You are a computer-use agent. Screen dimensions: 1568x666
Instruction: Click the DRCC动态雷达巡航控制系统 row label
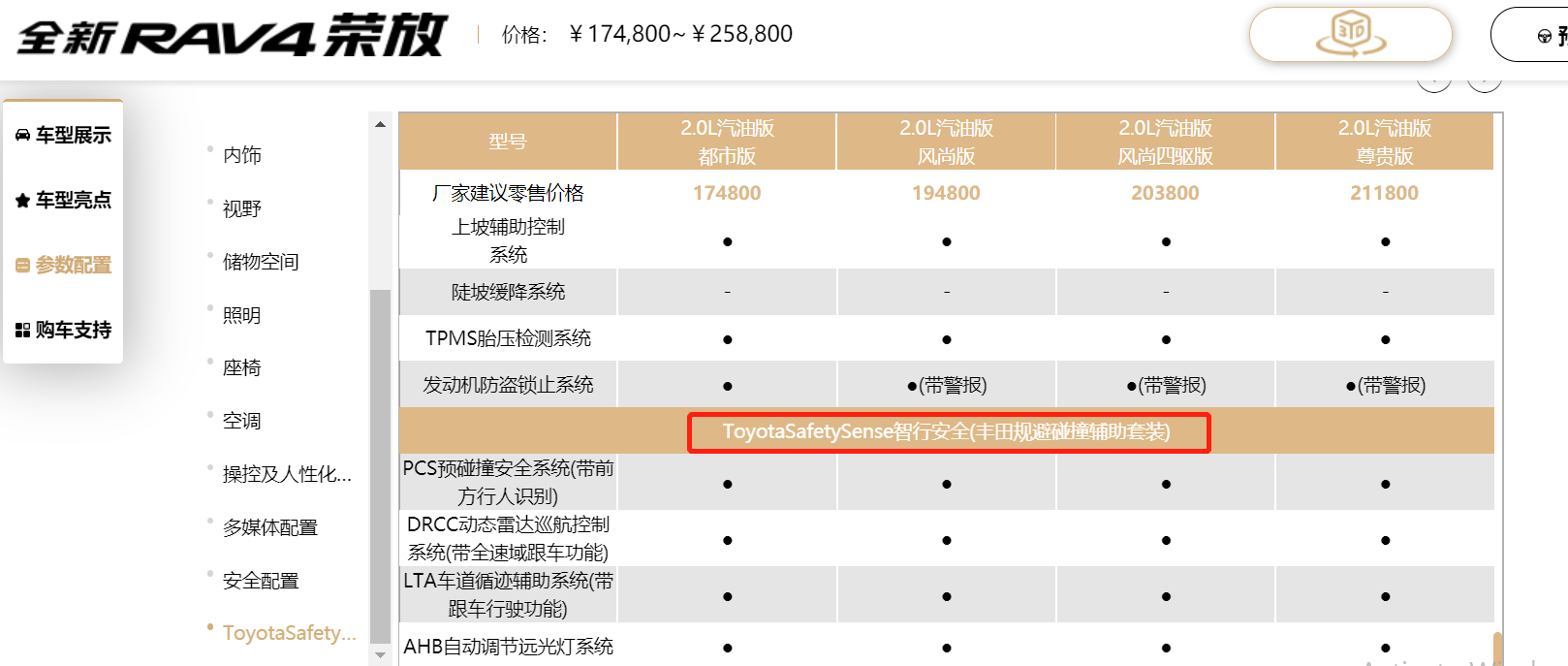508,538
